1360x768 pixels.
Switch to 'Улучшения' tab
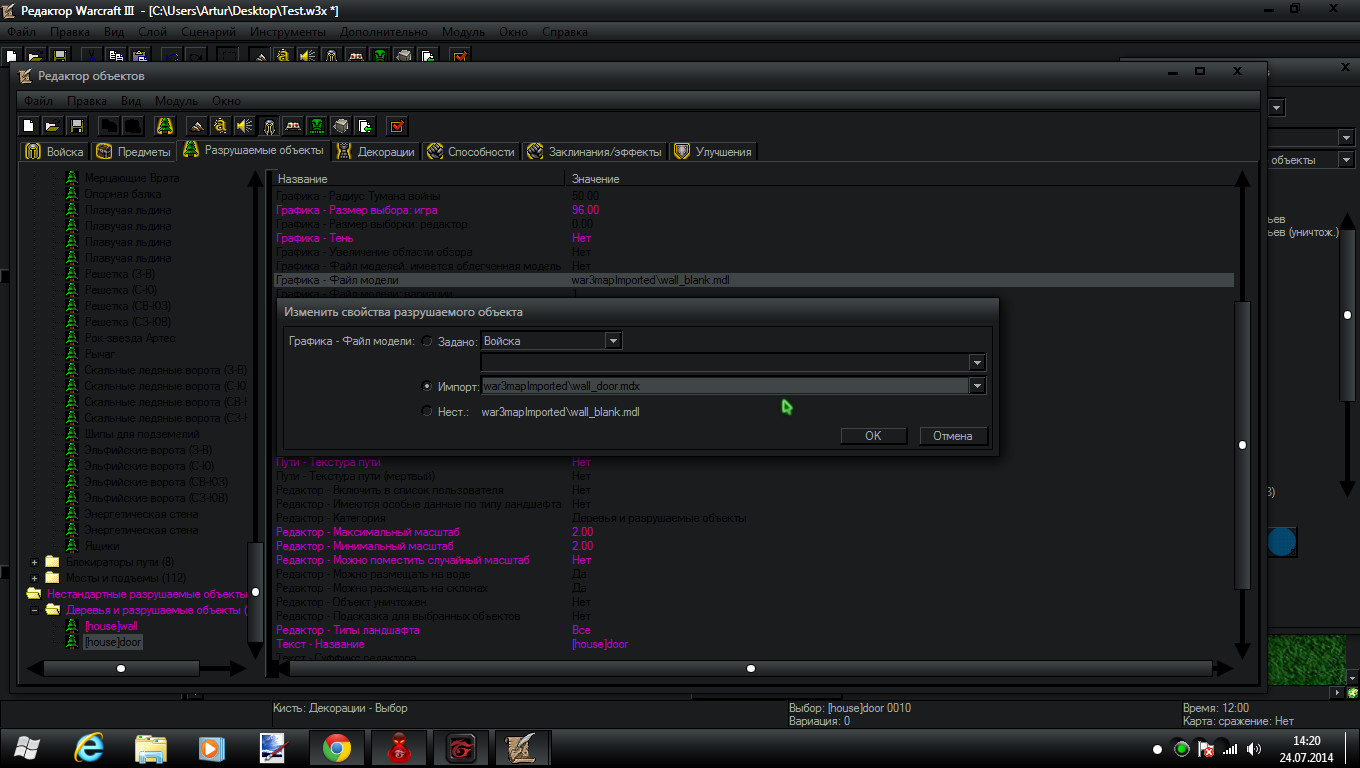[x=714, y=152]
